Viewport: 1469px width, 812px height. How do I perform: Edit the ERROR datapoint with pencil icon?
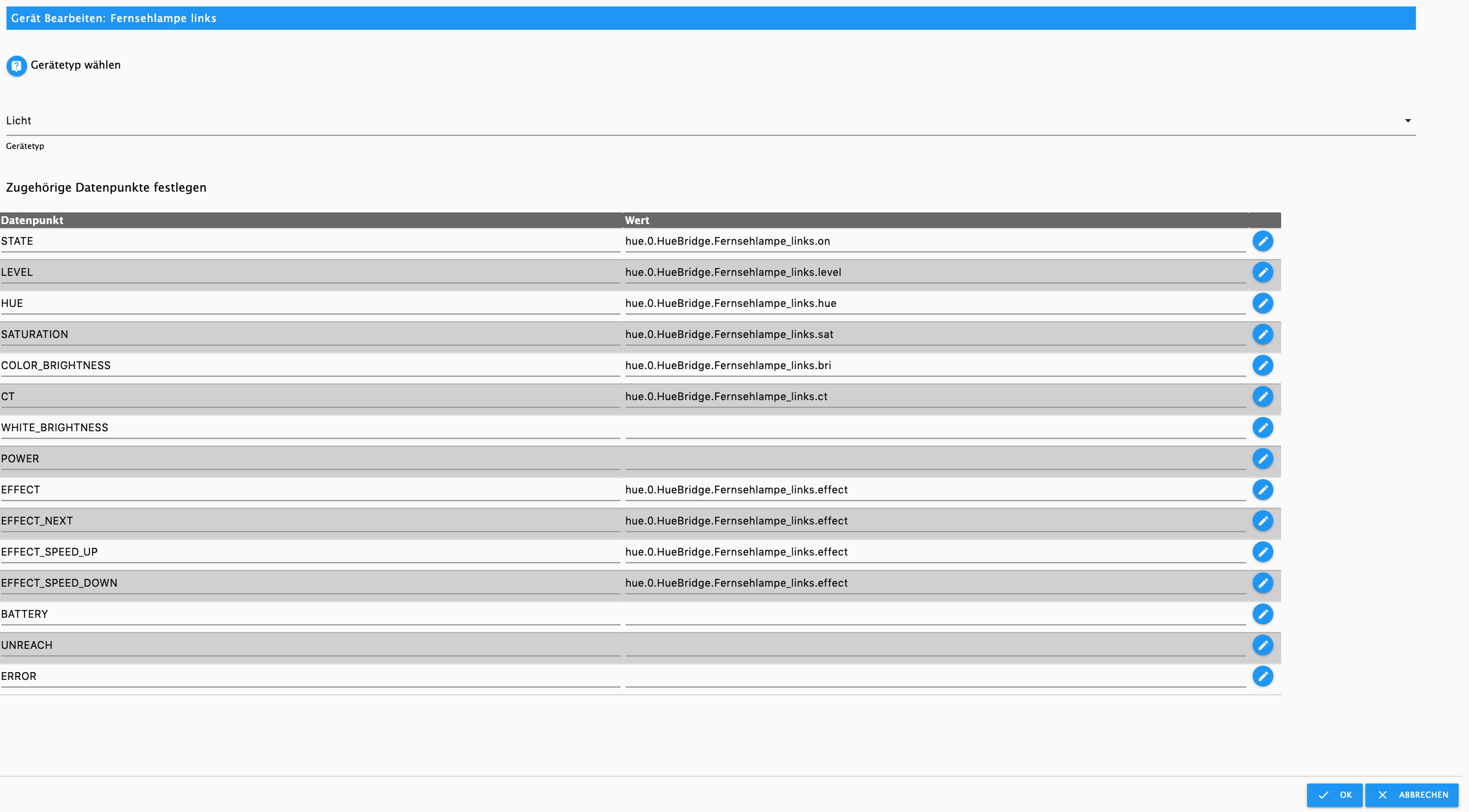[x=1262, y=676]
